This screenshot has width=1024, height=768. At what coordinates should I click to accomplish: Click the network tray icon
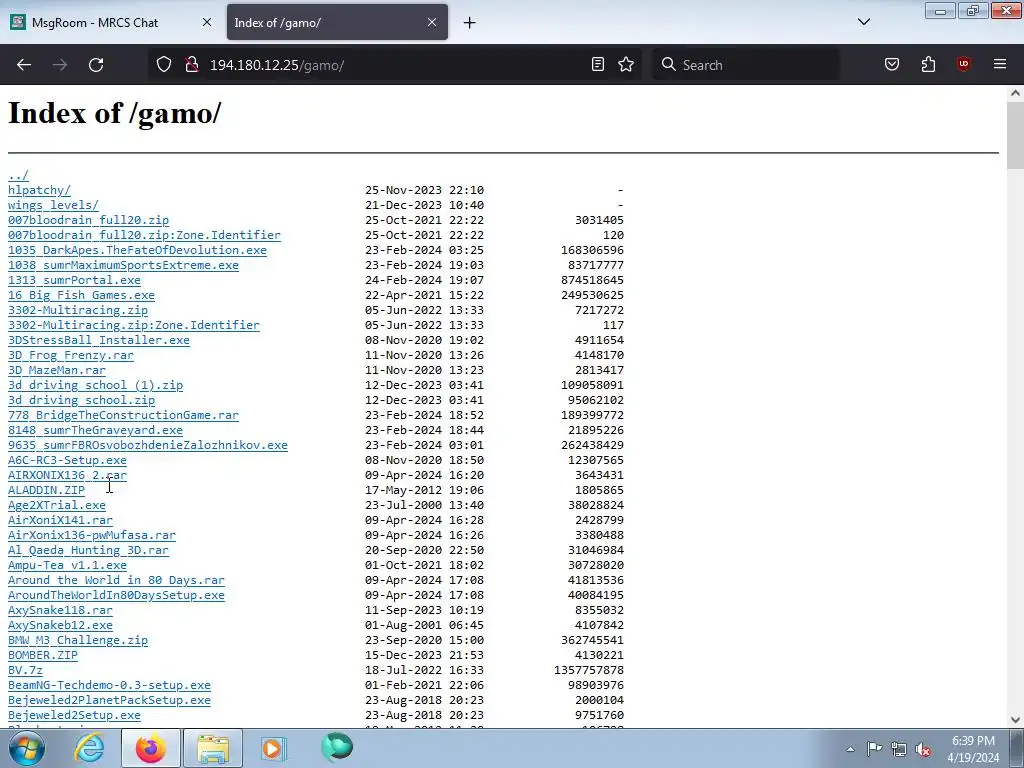pos(899,749)
